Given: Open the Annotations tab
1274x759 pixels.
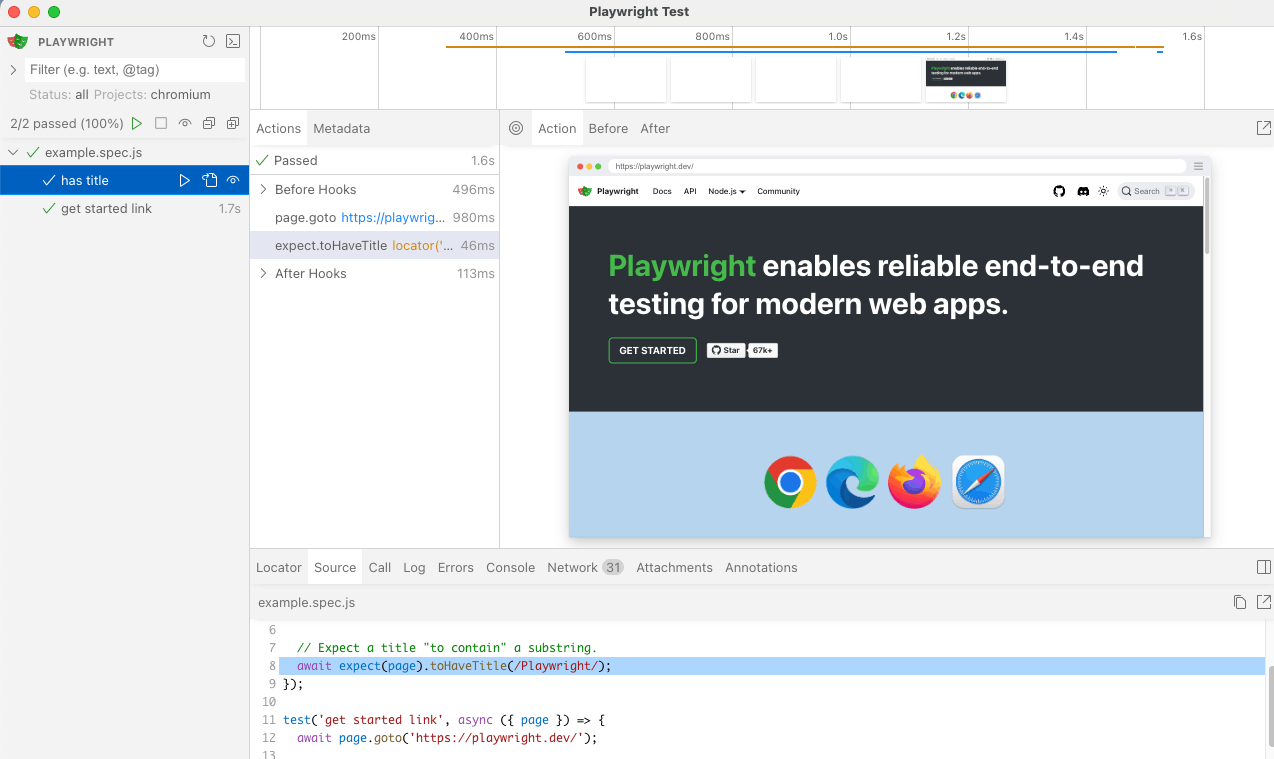Looking at the screenshot, I should point(761,567).
